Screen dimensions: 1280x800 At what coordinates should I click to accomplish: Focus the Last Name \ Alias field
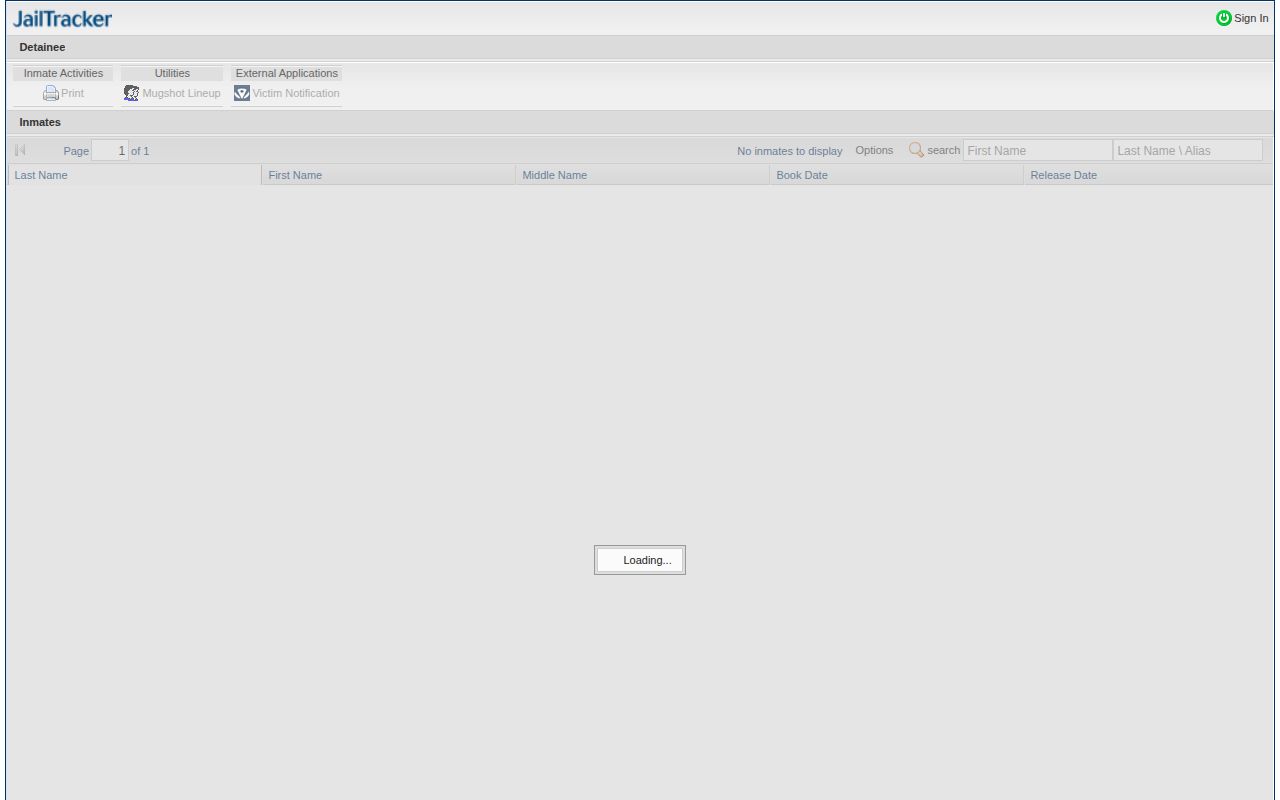pyautogui.click(x=1187, y=151)
